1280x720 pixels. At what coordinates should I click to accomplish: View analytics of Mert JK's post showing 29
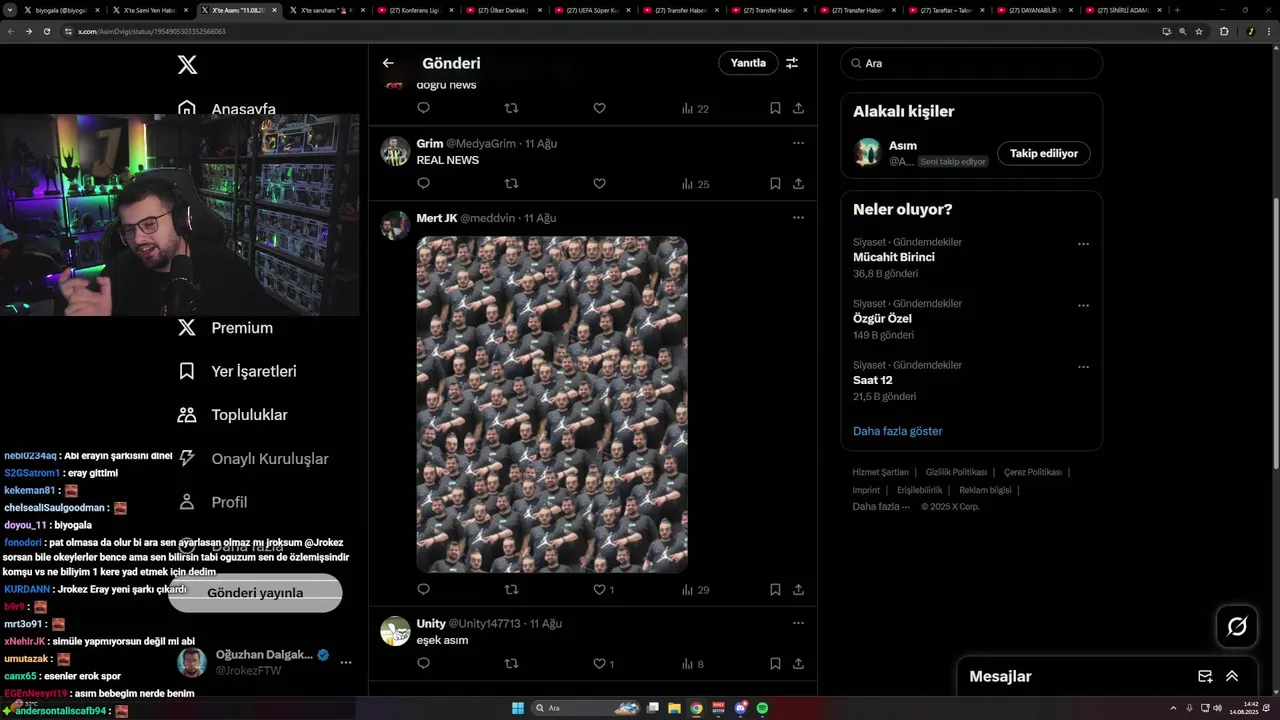point(695,590)
